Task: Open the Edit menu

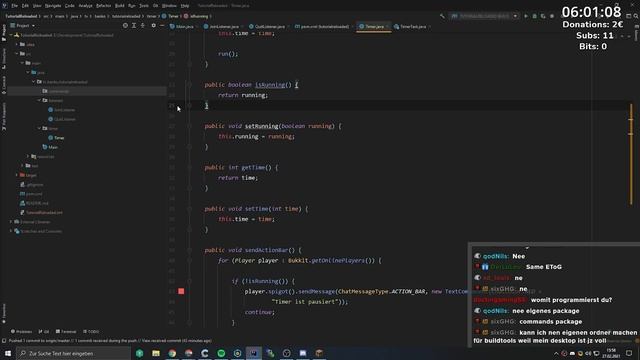Action: click(25, 6)
